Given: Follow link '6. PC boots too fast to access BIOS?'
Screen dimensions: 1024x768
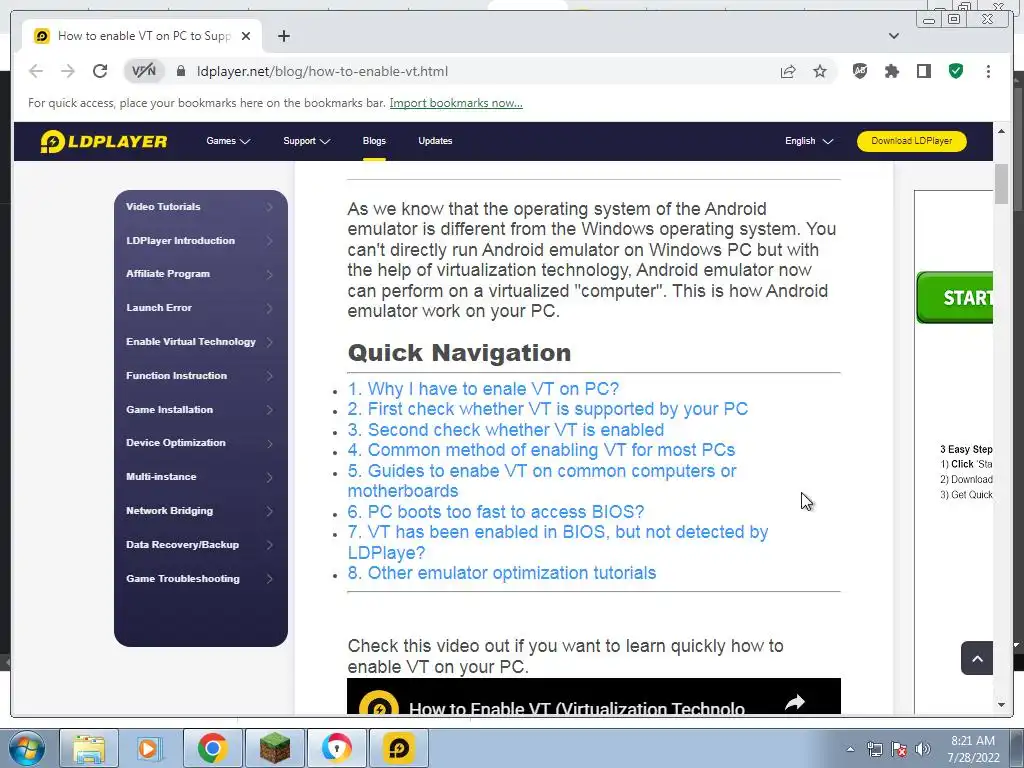Looking at the screenshot, I should [496, 511].
